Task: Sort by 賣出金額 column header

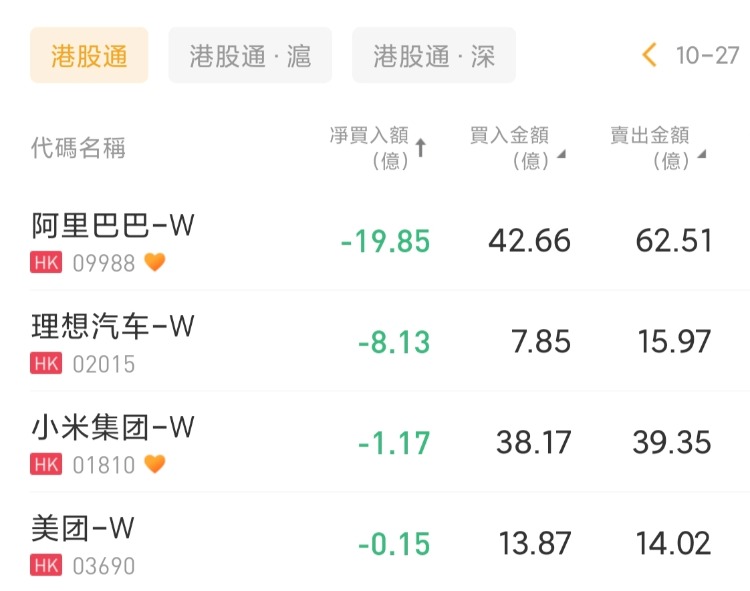Action: [x=658, y=148]
